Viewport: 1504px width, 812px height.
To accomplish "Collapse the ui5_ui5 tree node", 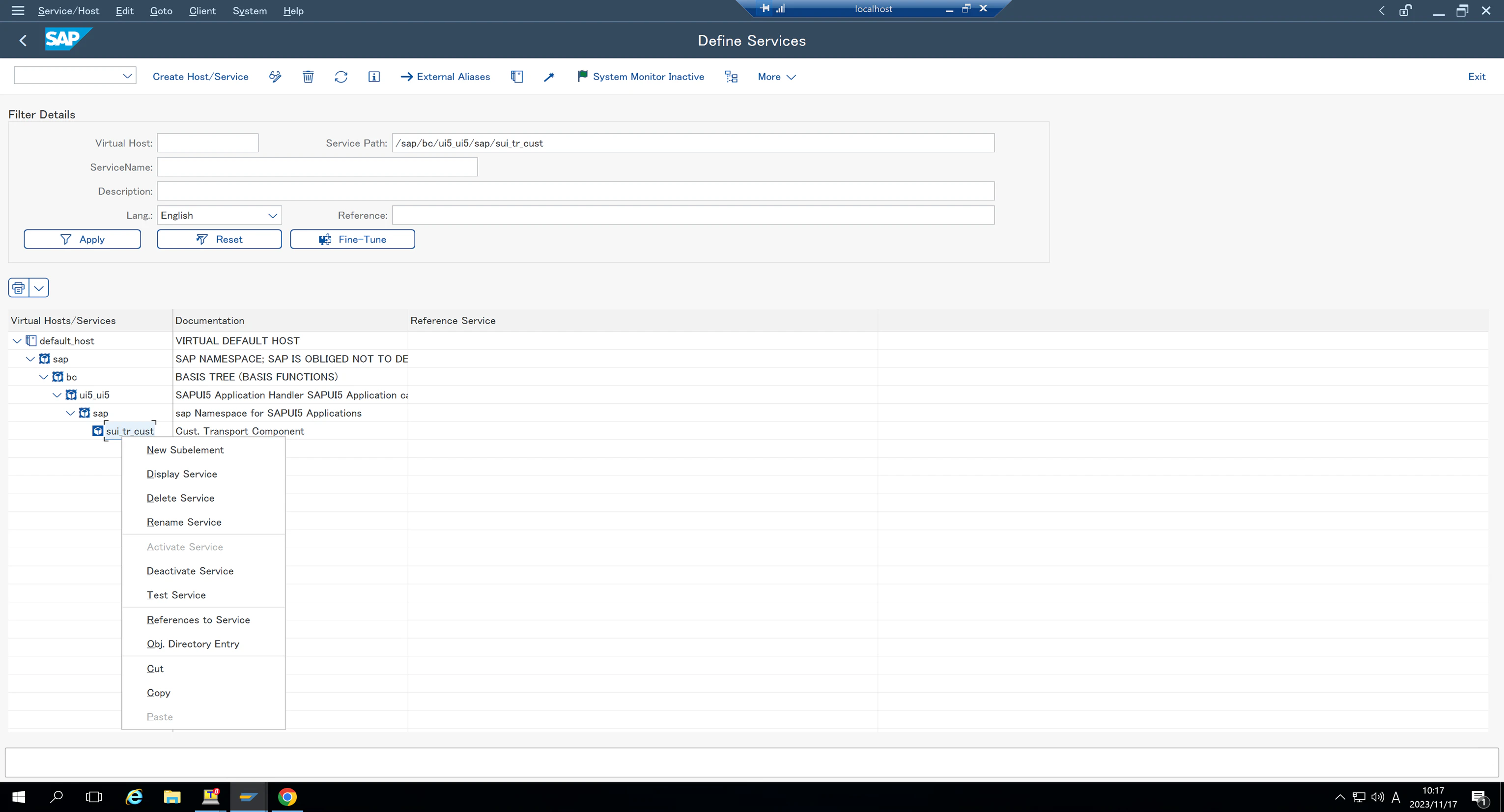I will pyautogui.click(x=57, y=395).
